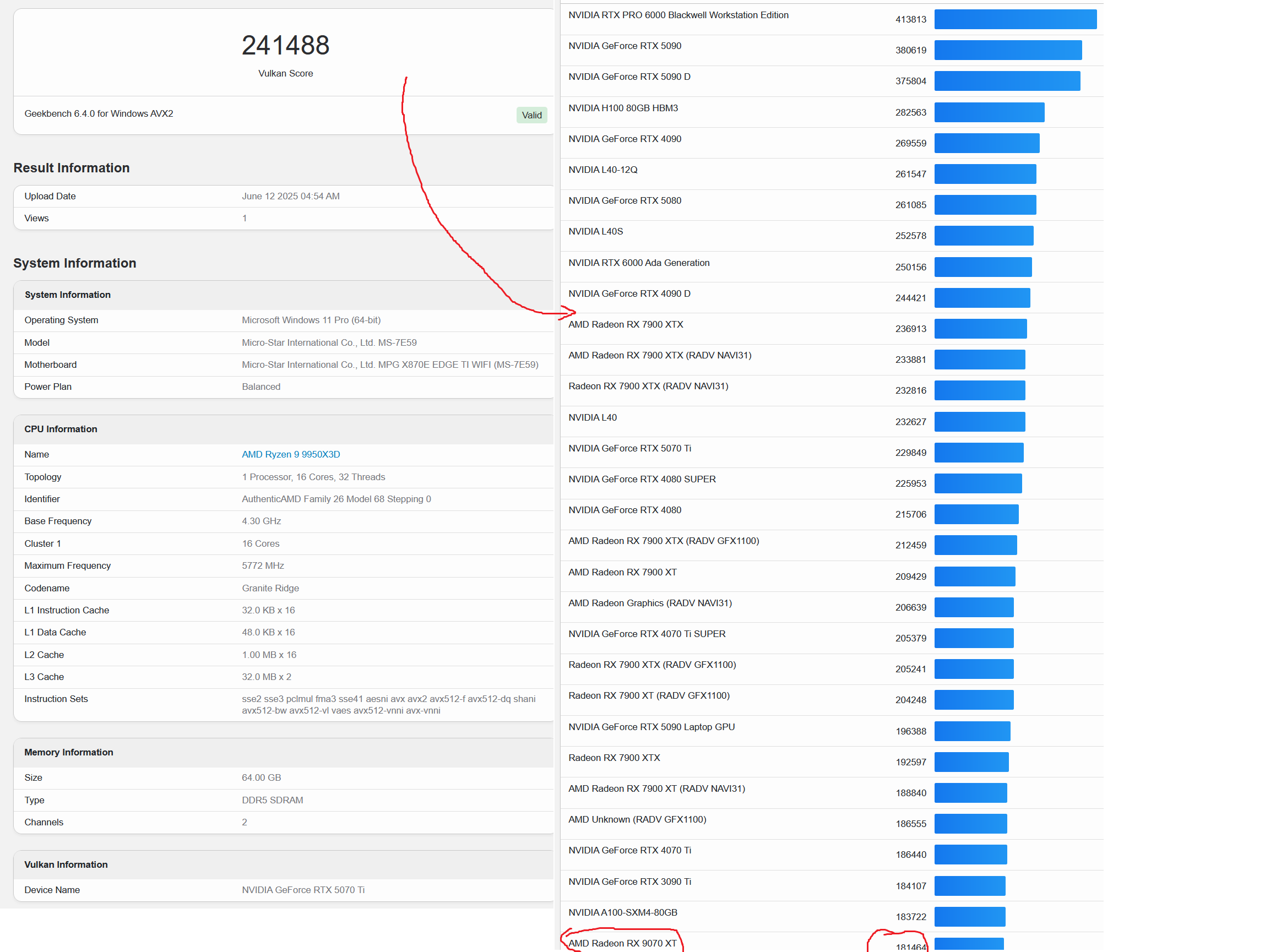
Task: Click NVIDIA GeForce RTX 4070 Ti SUPER entry
Action: (647, 634)
